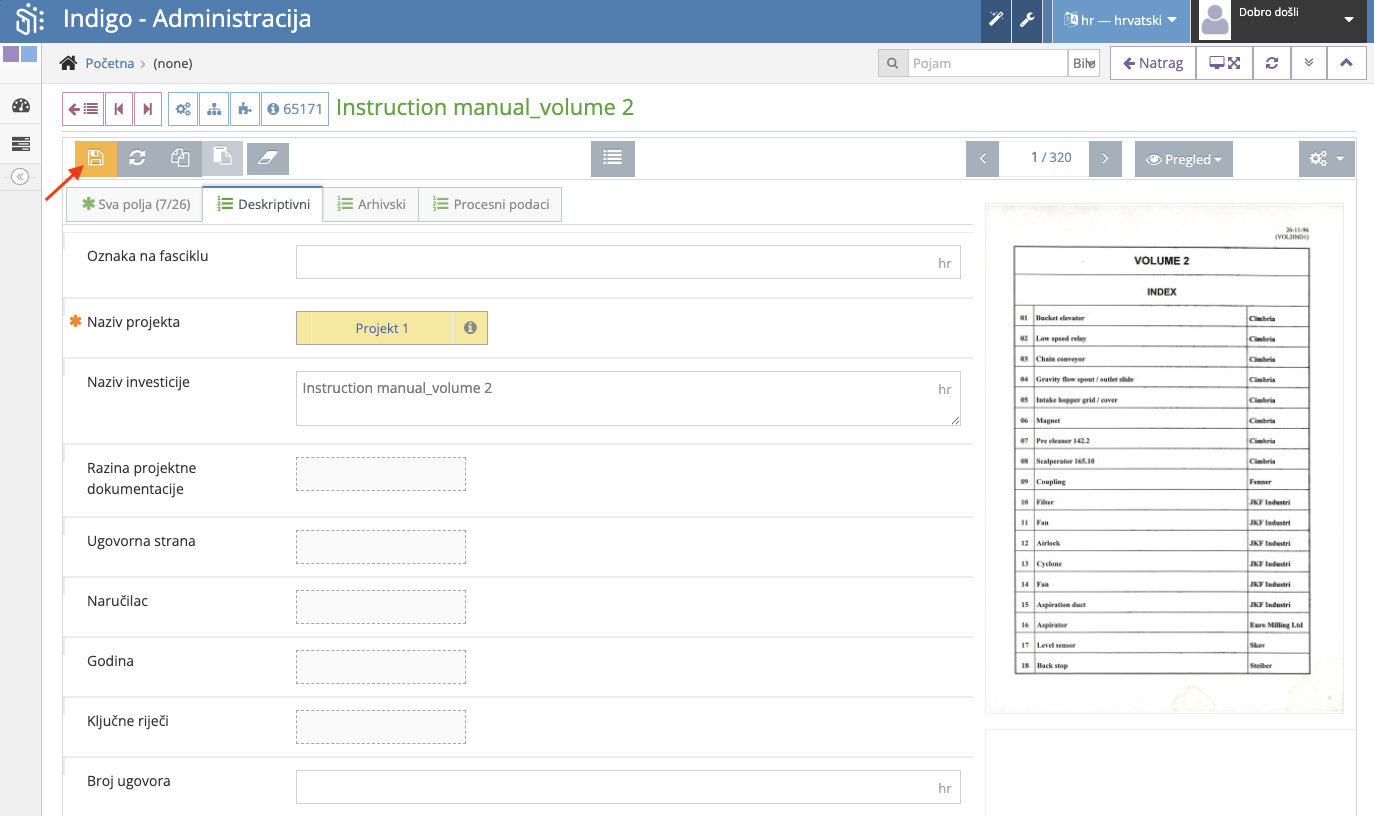Click the Ugovorna strana dashed field
Image resolution: width=1374 pixels, height=816 pixels.
coord(381,547)
